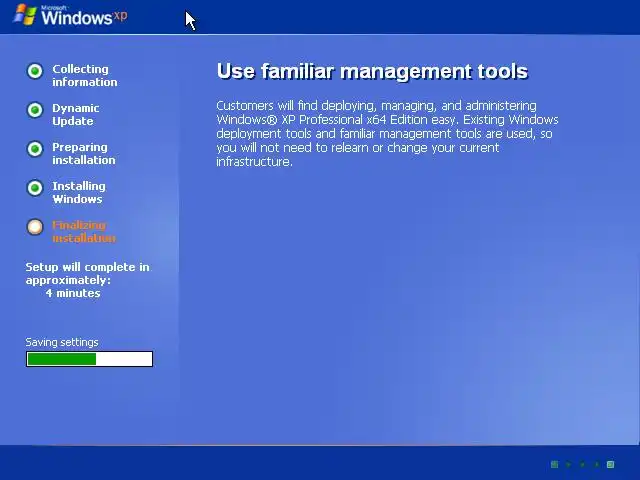Click the Collecting information step indicator
The height and width of the screenshot is (480, 640).
tap(35, 71)
